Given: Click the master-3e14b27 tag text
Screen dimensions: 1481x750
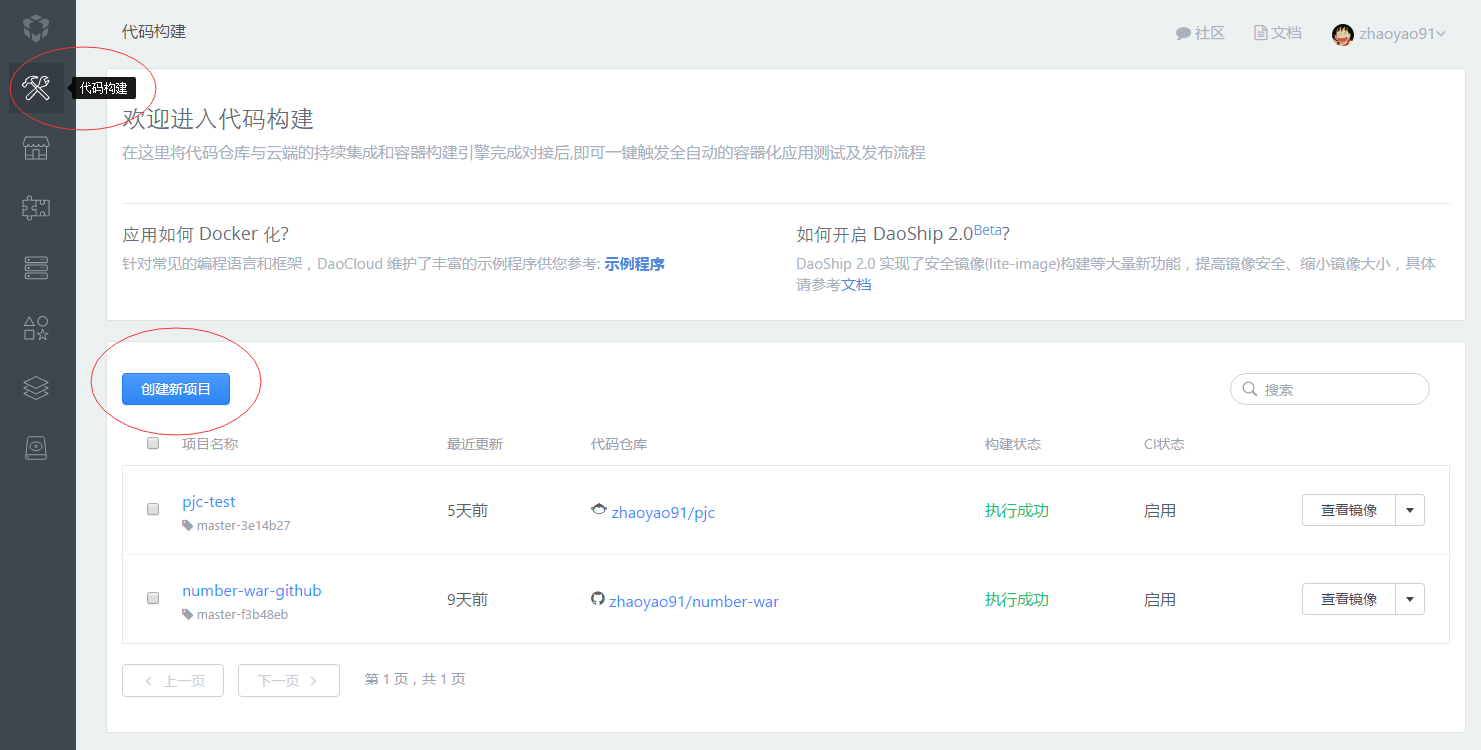Looking at the screenshot, I should 243,525.
